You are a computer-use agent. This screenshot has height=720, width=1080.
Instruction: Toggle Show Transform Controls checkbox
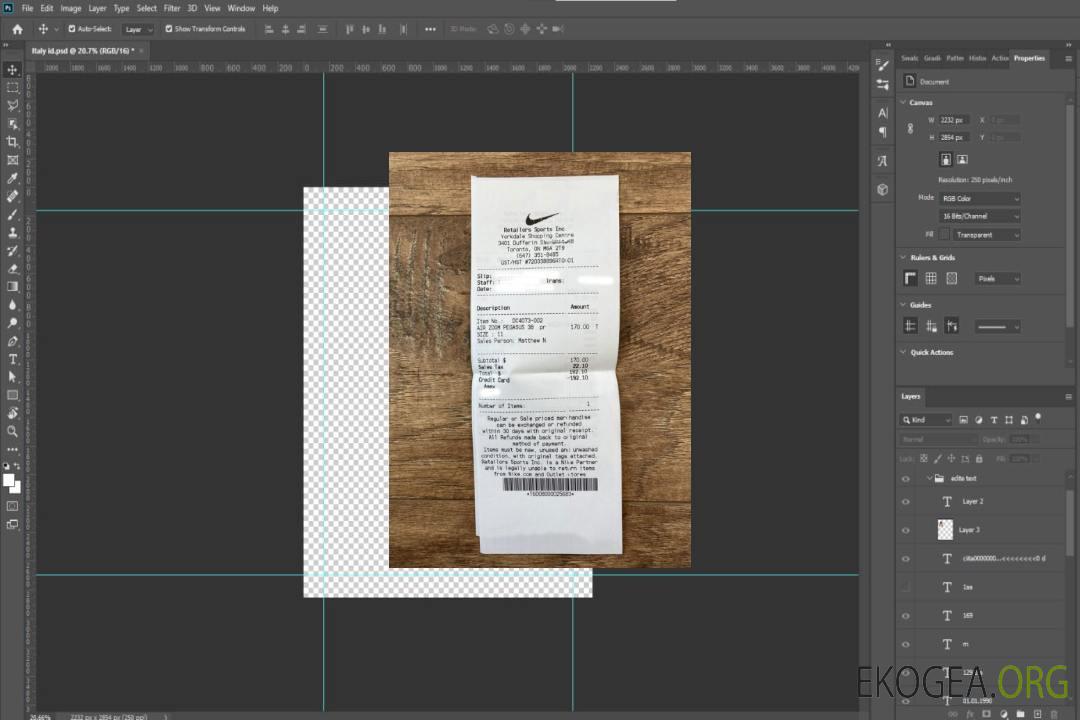tap(169, 29)
